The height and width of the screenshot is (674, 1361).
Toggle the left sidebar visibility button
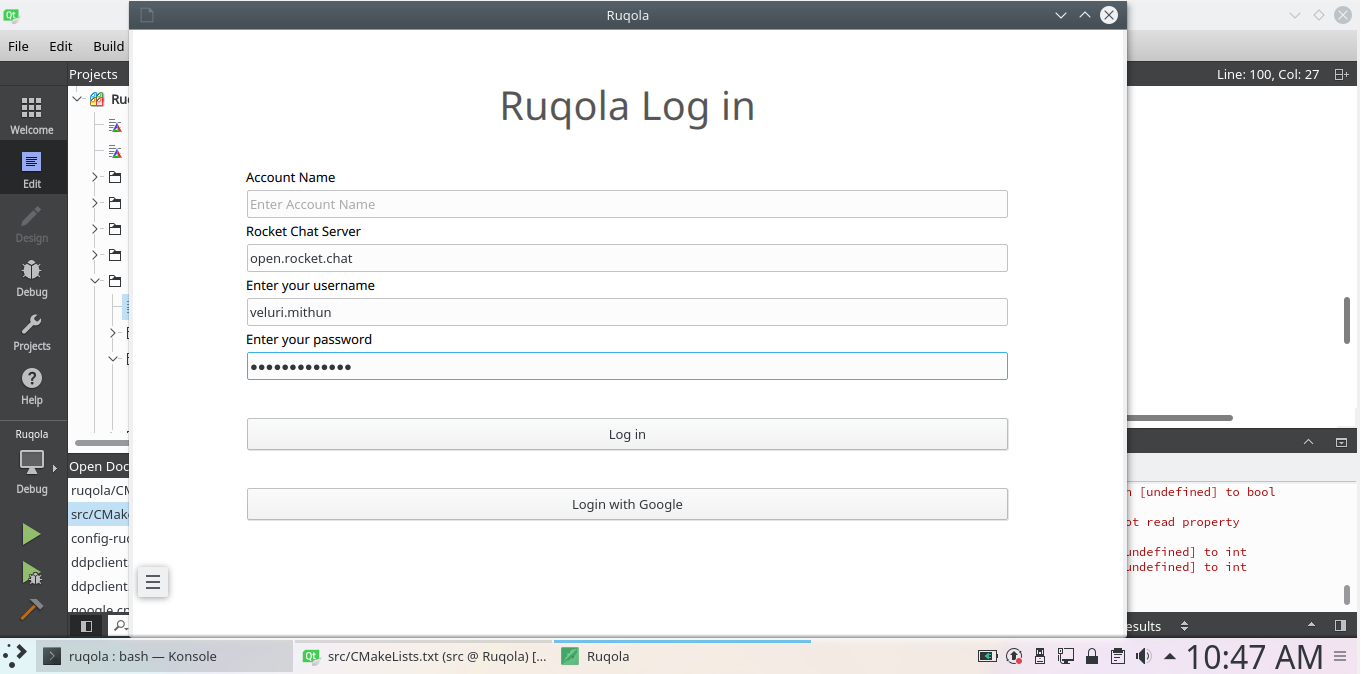coord(87,626)
